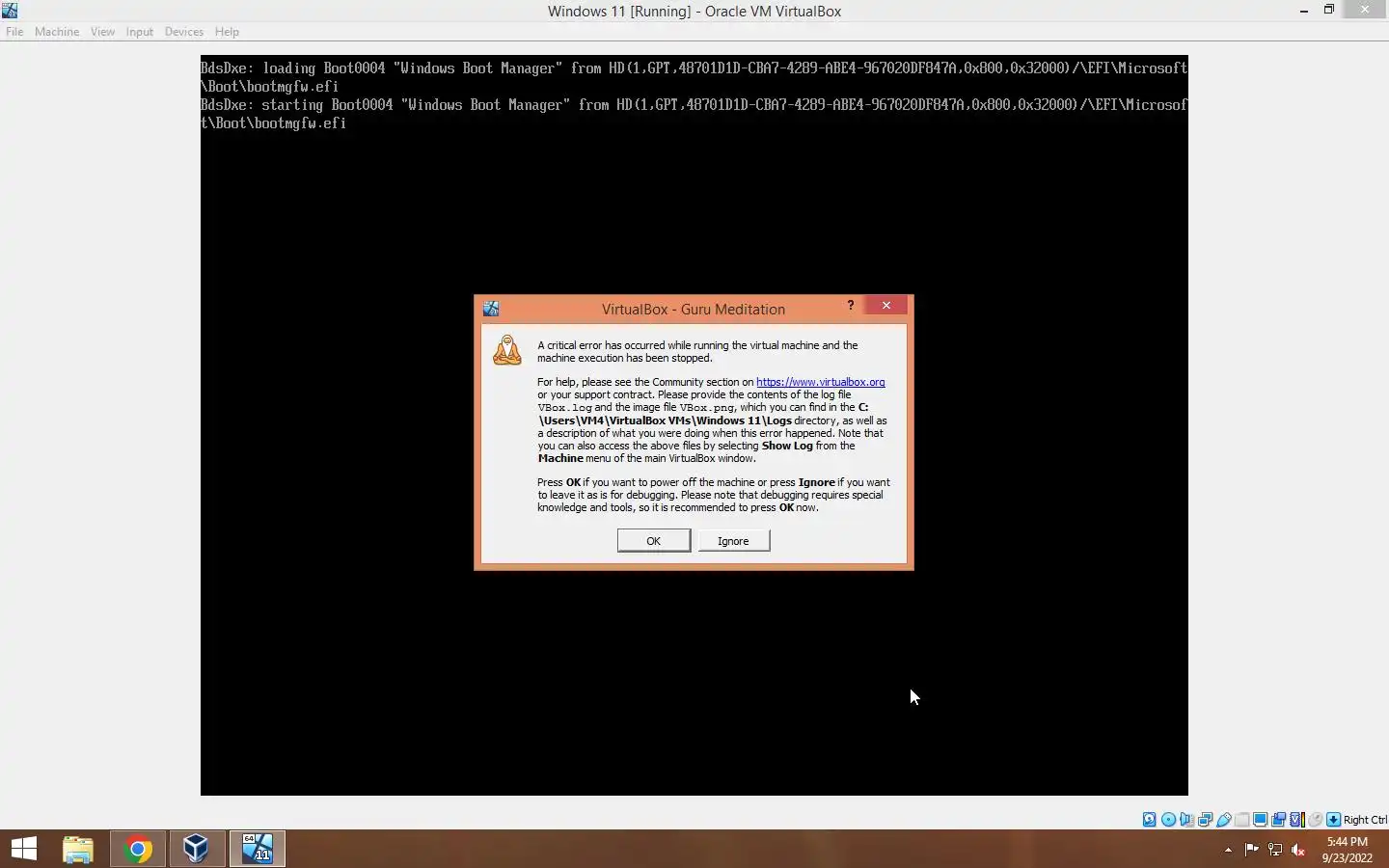
Task: Click the taskbar clock showing 5:44 PM
Action: 1347,850
